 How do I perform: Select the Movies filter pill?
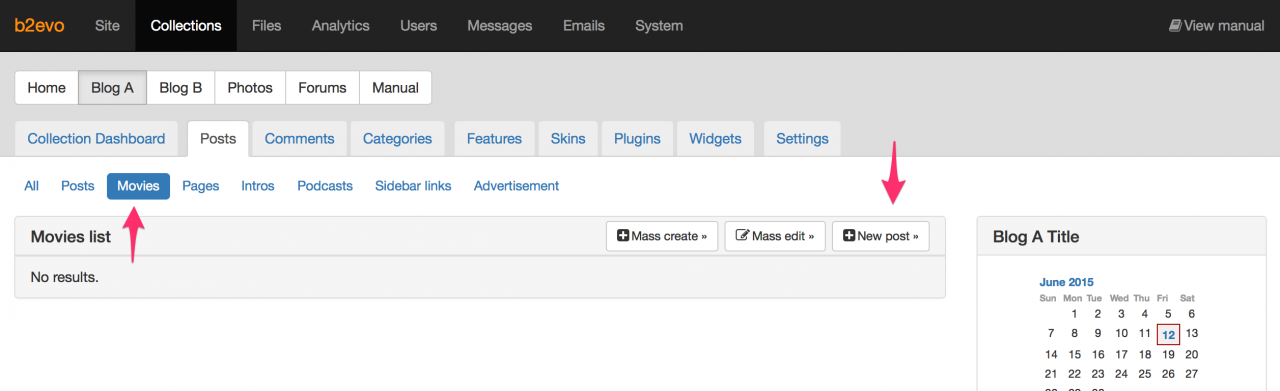(138, 186)
